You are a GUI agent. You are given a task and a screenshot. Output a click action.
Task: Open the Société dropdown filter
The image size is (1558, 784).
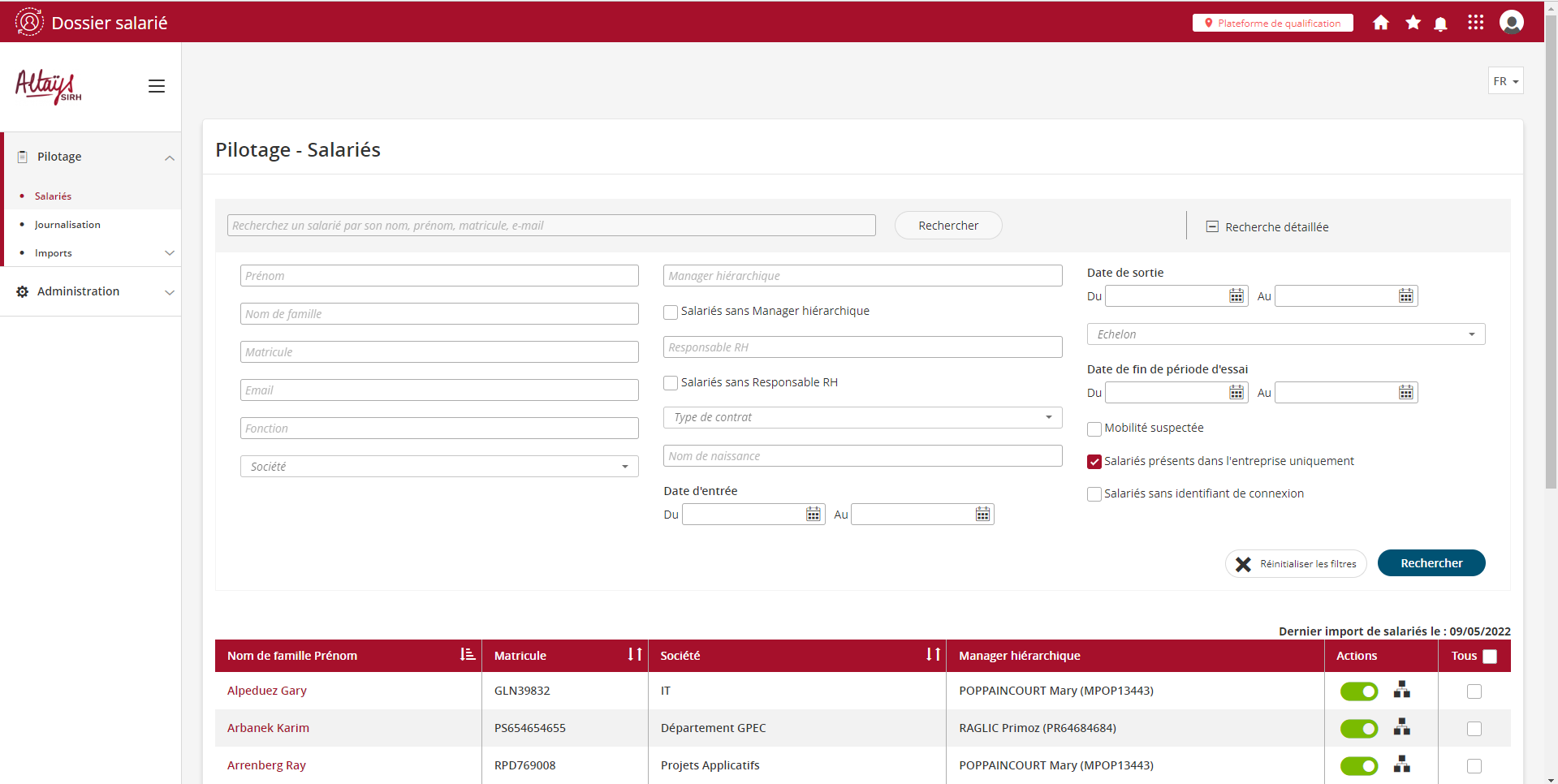pos(439,467)
